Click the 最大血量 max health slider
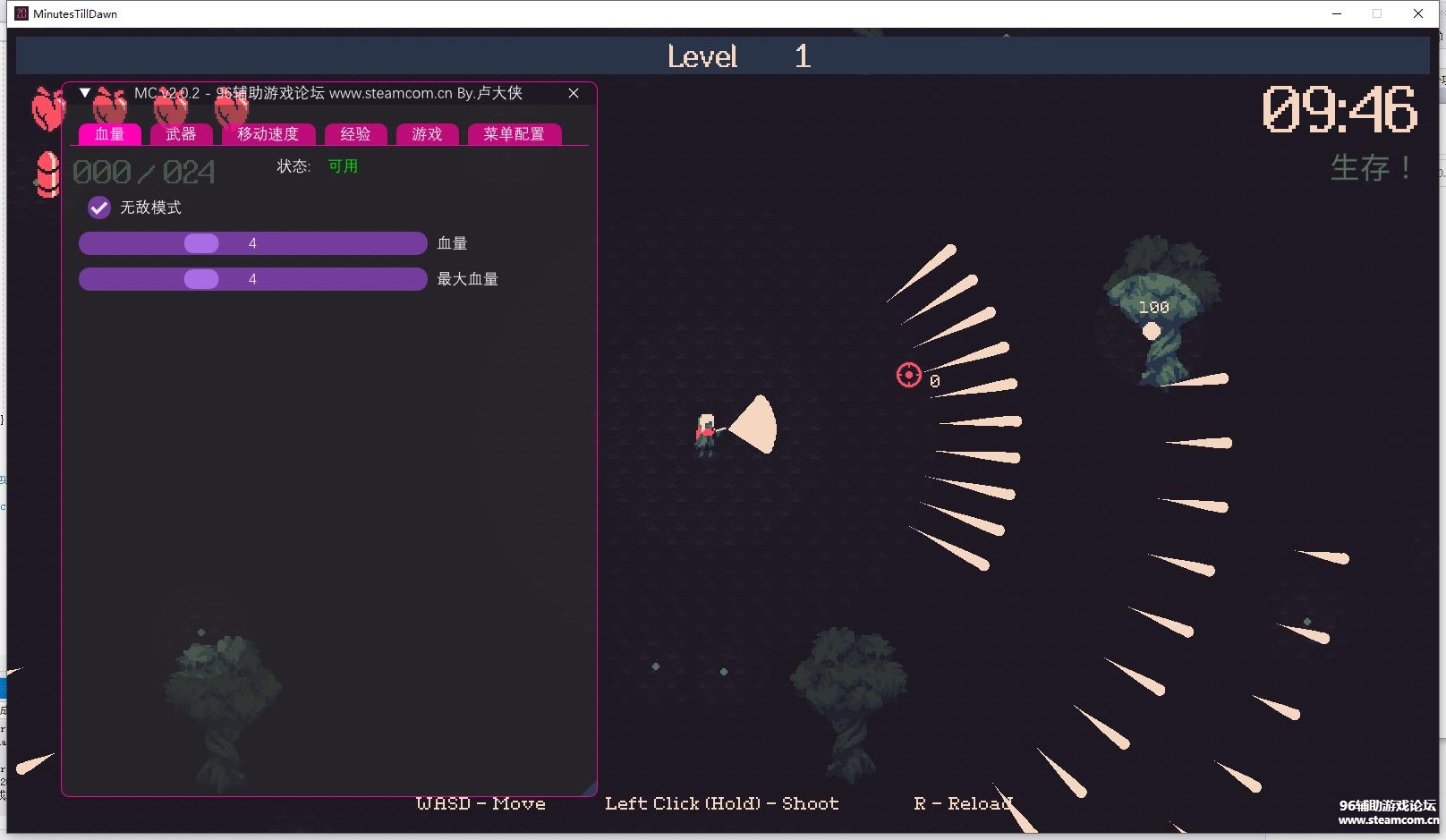1446x840 pixels. pyautogui.click(x=252, y=279)
